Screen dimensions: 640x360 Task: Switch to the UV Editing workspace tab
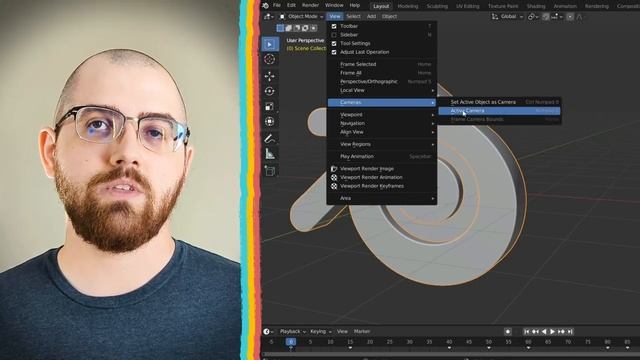click(x=467, y=6)
